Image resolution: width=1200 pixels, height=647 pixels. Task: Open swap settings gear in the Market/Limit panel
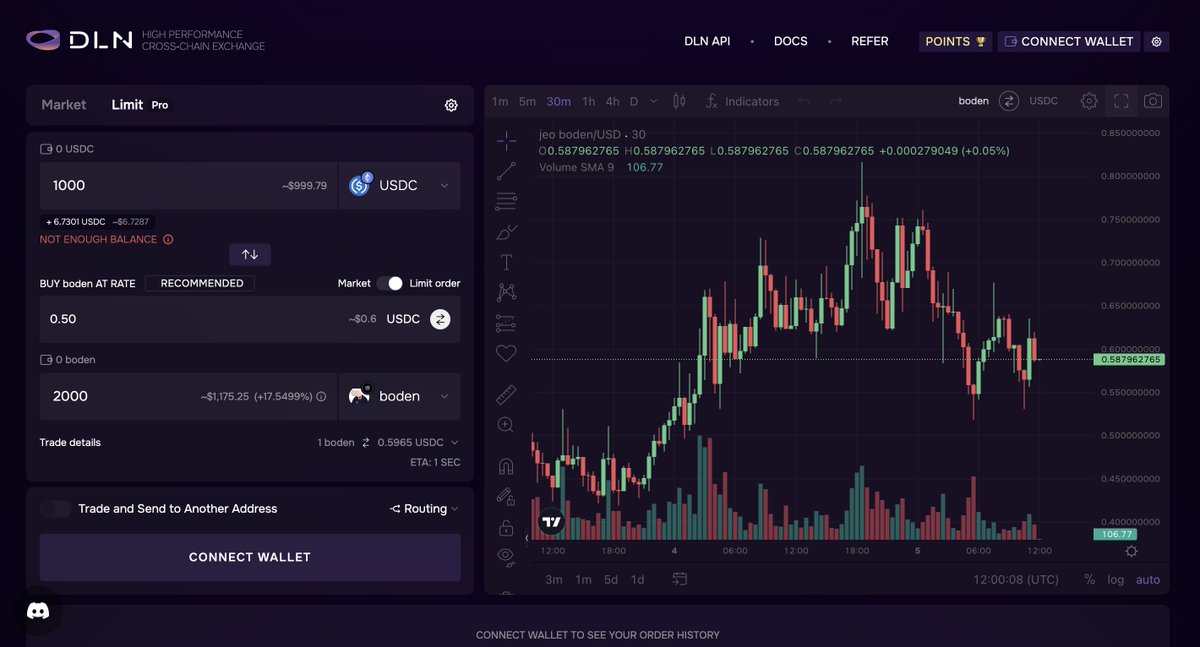[451, 105]
